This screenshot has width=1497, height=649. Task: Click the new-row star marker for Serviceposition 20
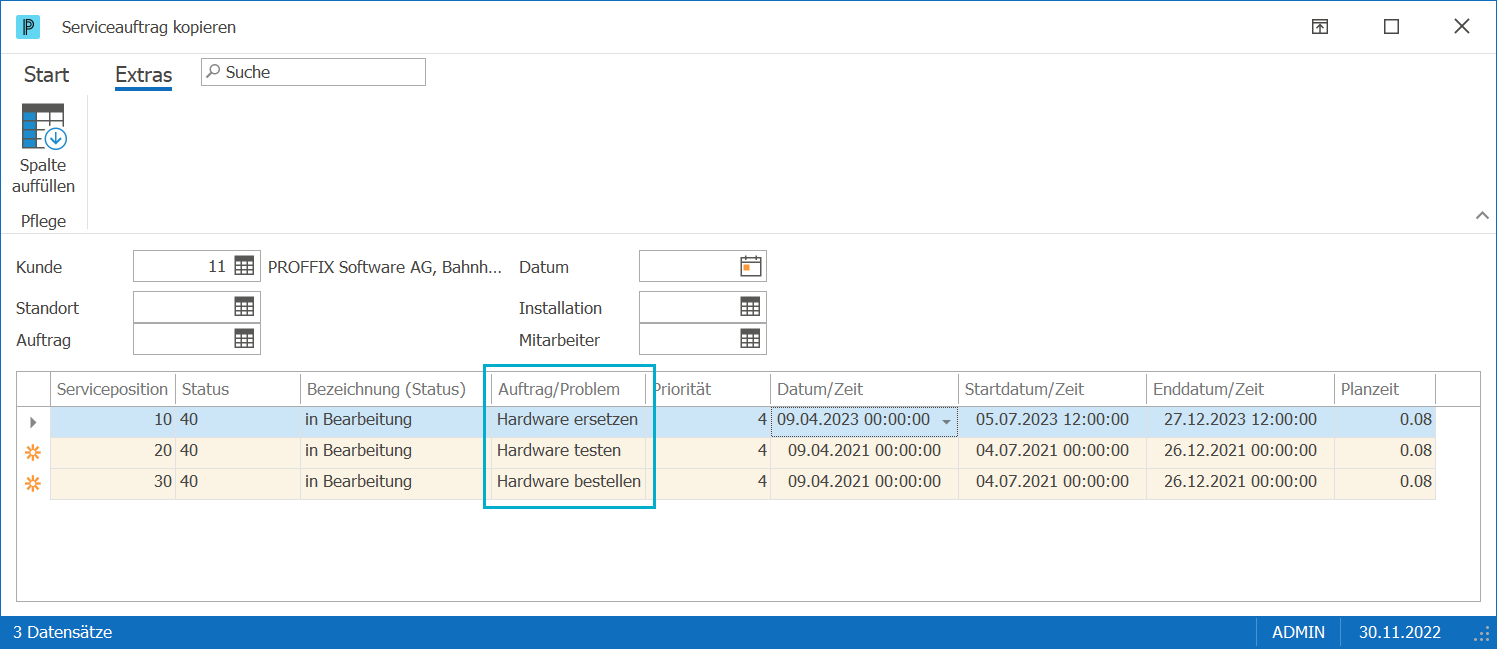33,452
